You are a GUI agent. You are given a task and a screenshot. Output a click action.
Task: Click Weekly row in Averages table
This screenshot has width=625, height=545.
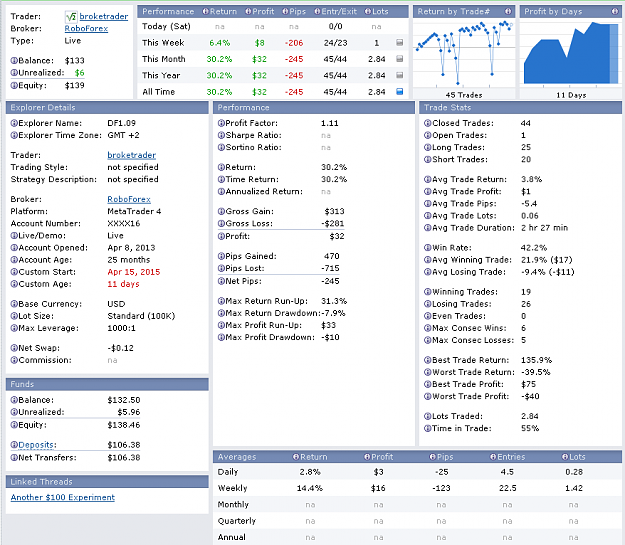click(417, 488)
